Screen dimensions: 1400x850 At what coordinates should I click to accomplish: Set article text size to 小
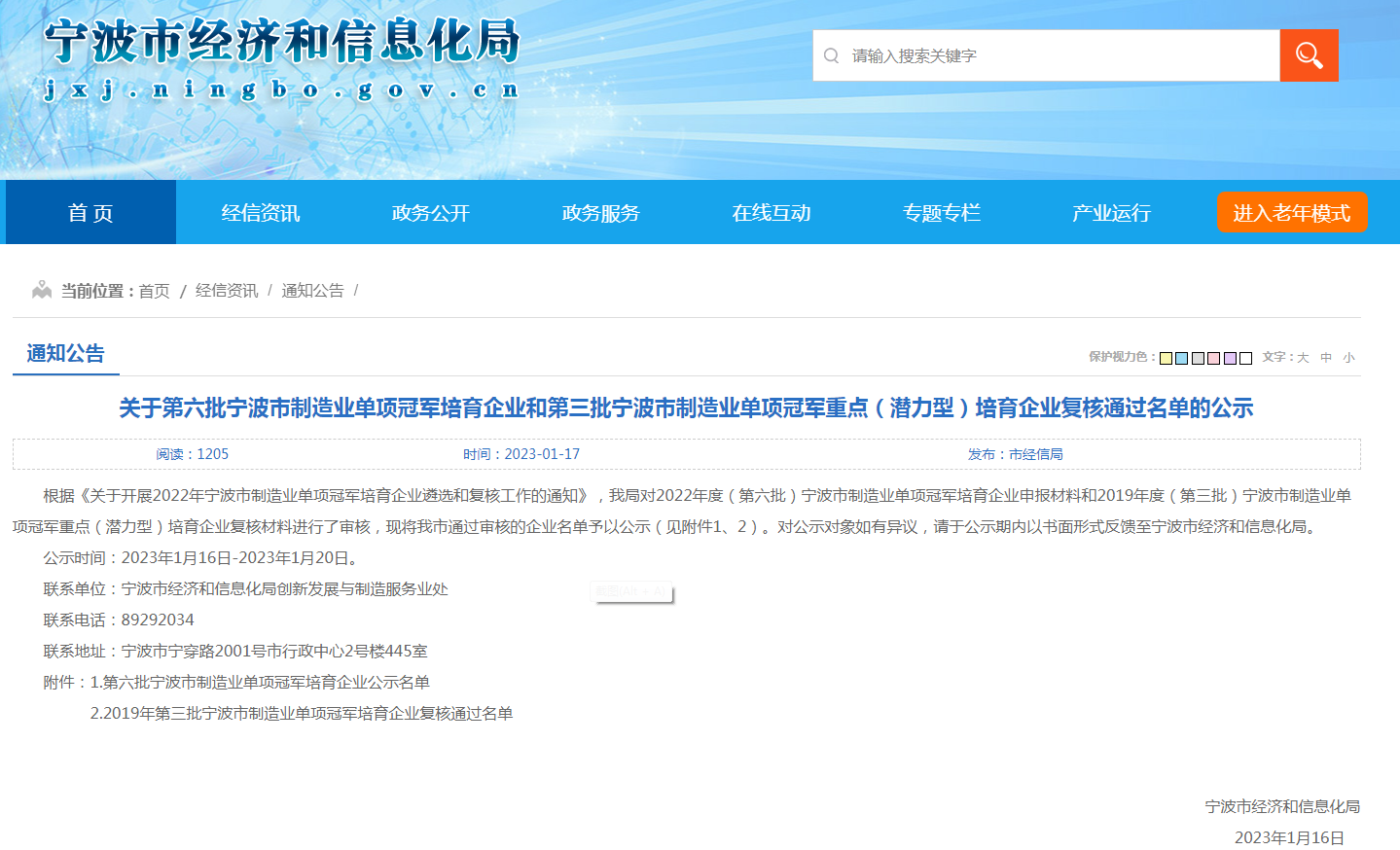[1349, 358]
